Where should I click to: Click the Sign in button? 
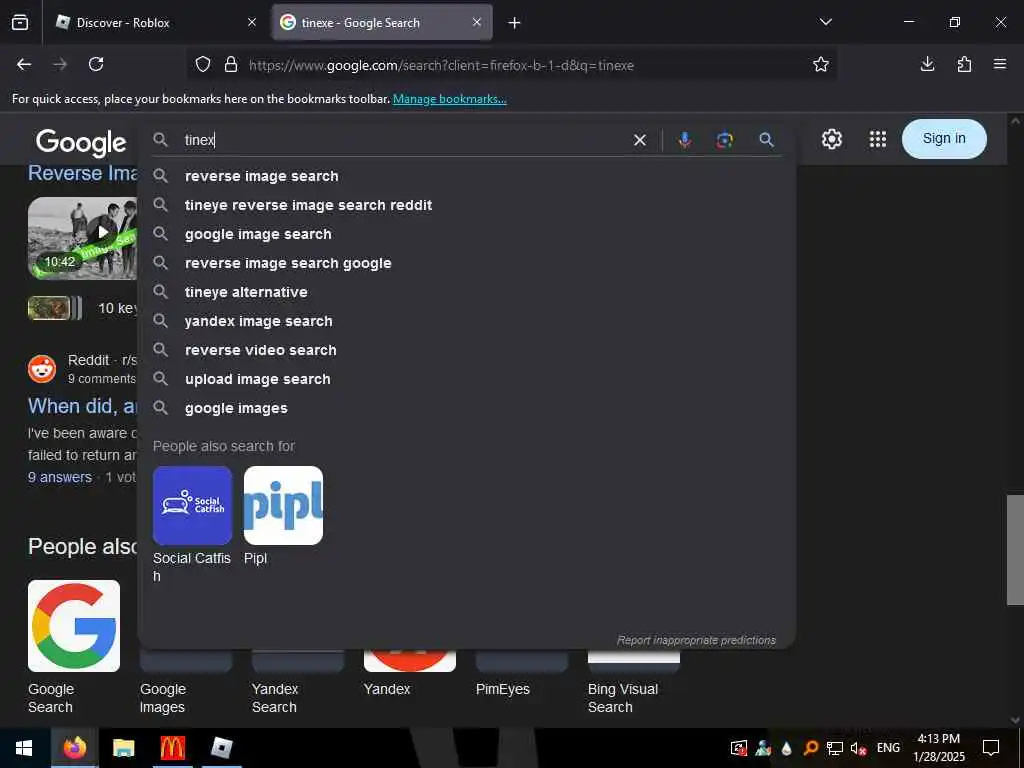point(944,138)
